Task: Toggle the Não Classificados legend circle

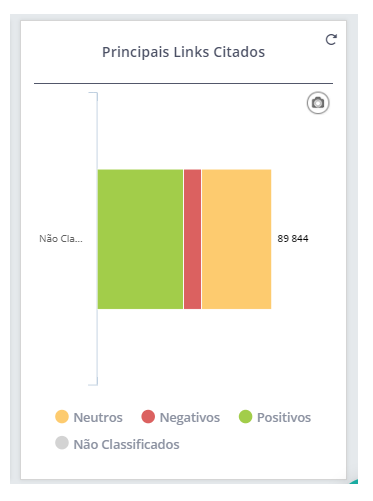Action: tap(62, 443)
